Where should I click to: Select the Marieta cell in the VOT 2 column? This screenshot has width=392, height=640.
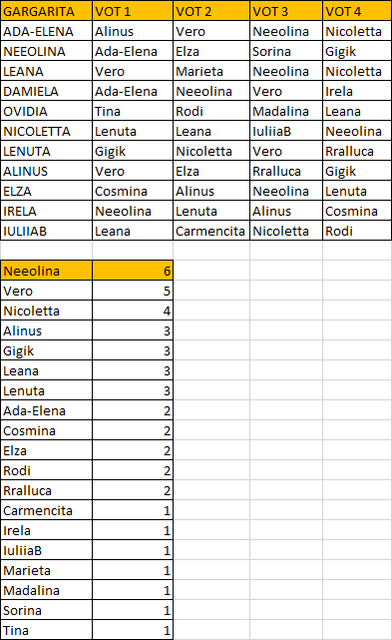click(211, 71)
